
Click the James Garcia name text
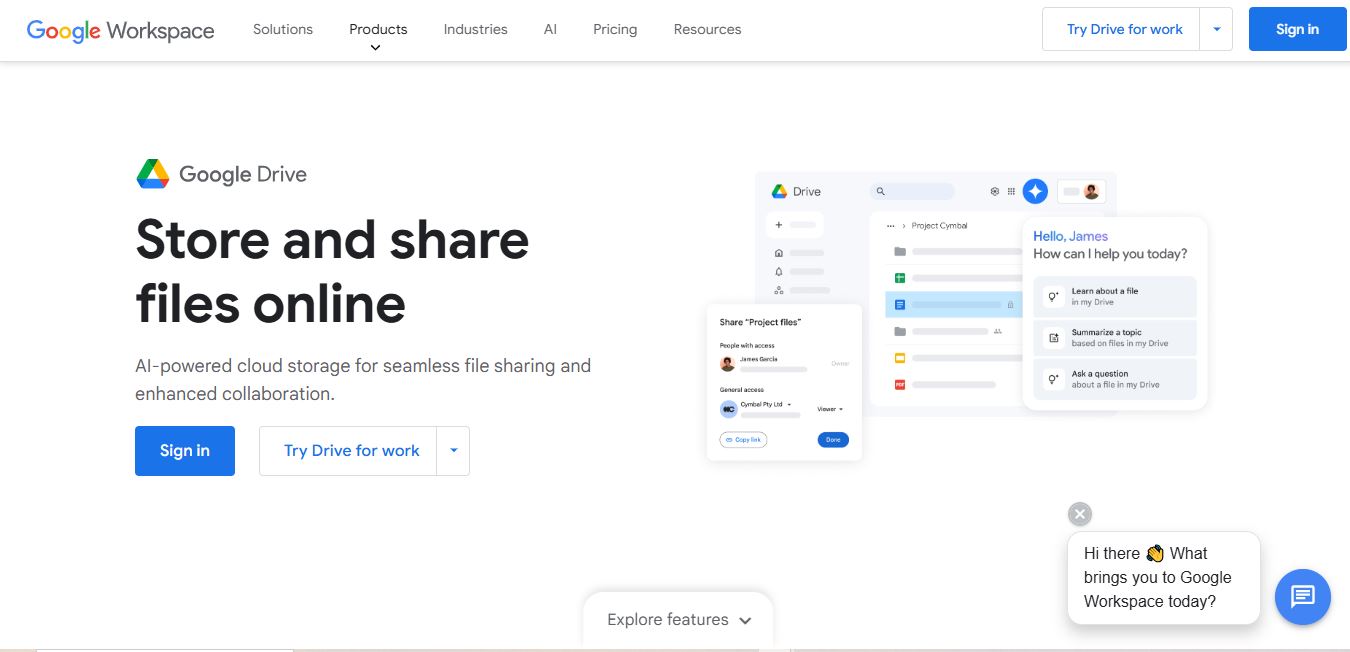pos(759,358)
